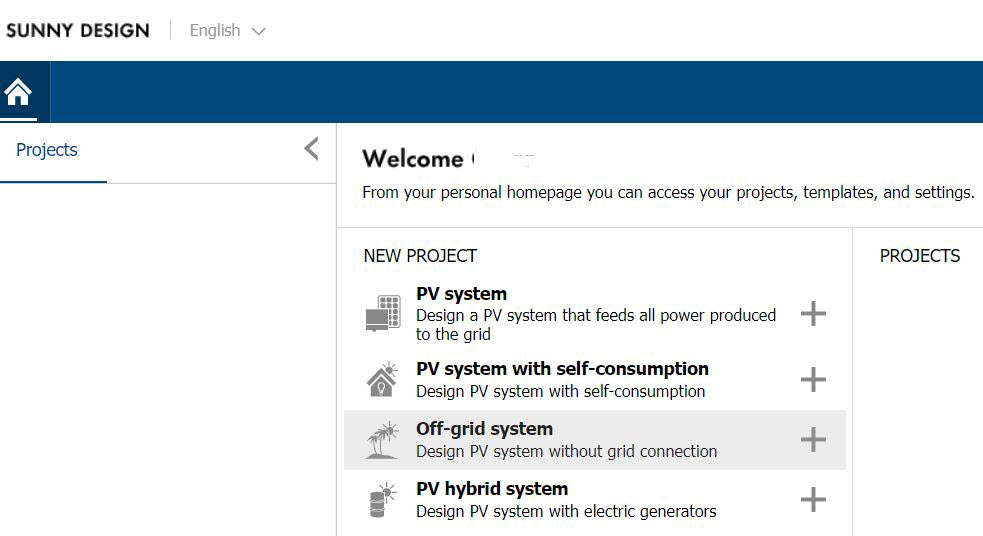Viewport: 983px width, 536px height.
Task: Select the 'Off-grid system' title
Action: click(x=484, y=429)
